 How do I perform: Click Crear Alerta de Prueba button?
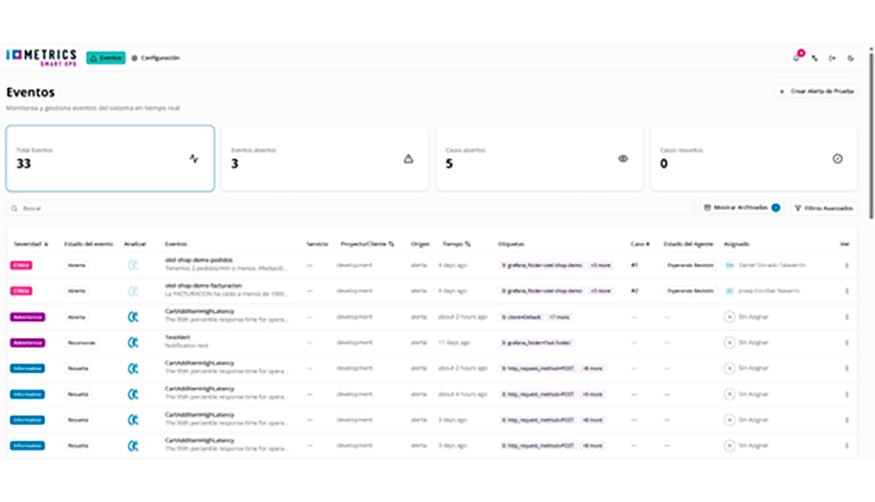point(816,91)
